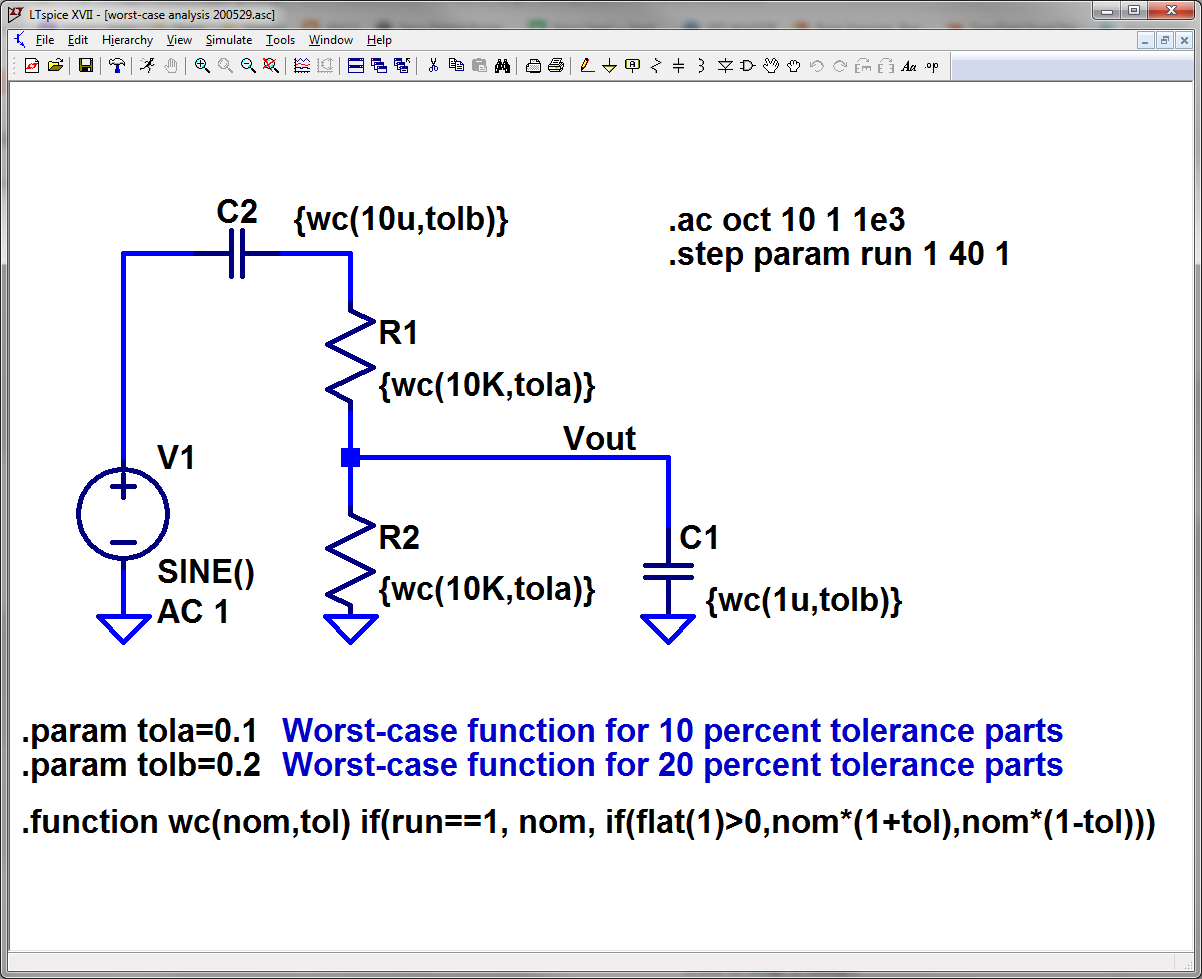Viewport: 1202px width, 979px height.
Task: Select the Label Net tool
Action: coord(633,66)
